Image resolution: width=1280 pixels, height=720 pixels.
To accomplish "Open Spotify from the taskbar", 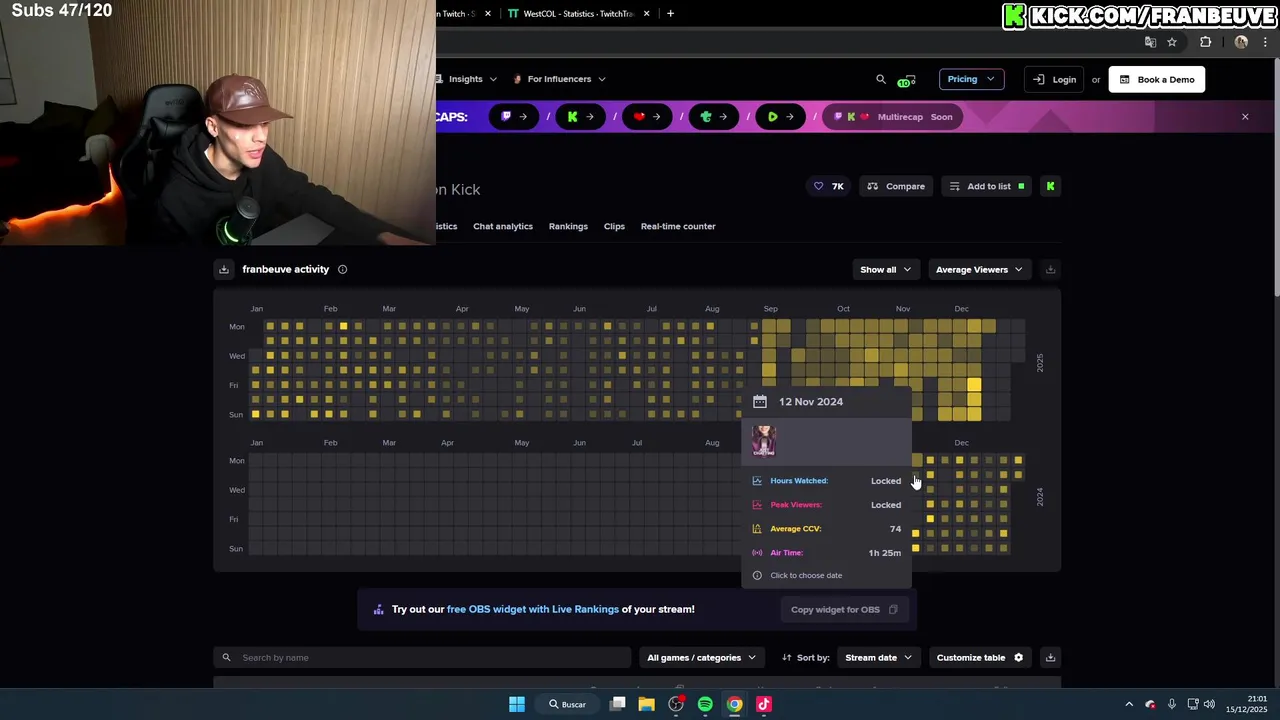I will (x=705, y=704).
